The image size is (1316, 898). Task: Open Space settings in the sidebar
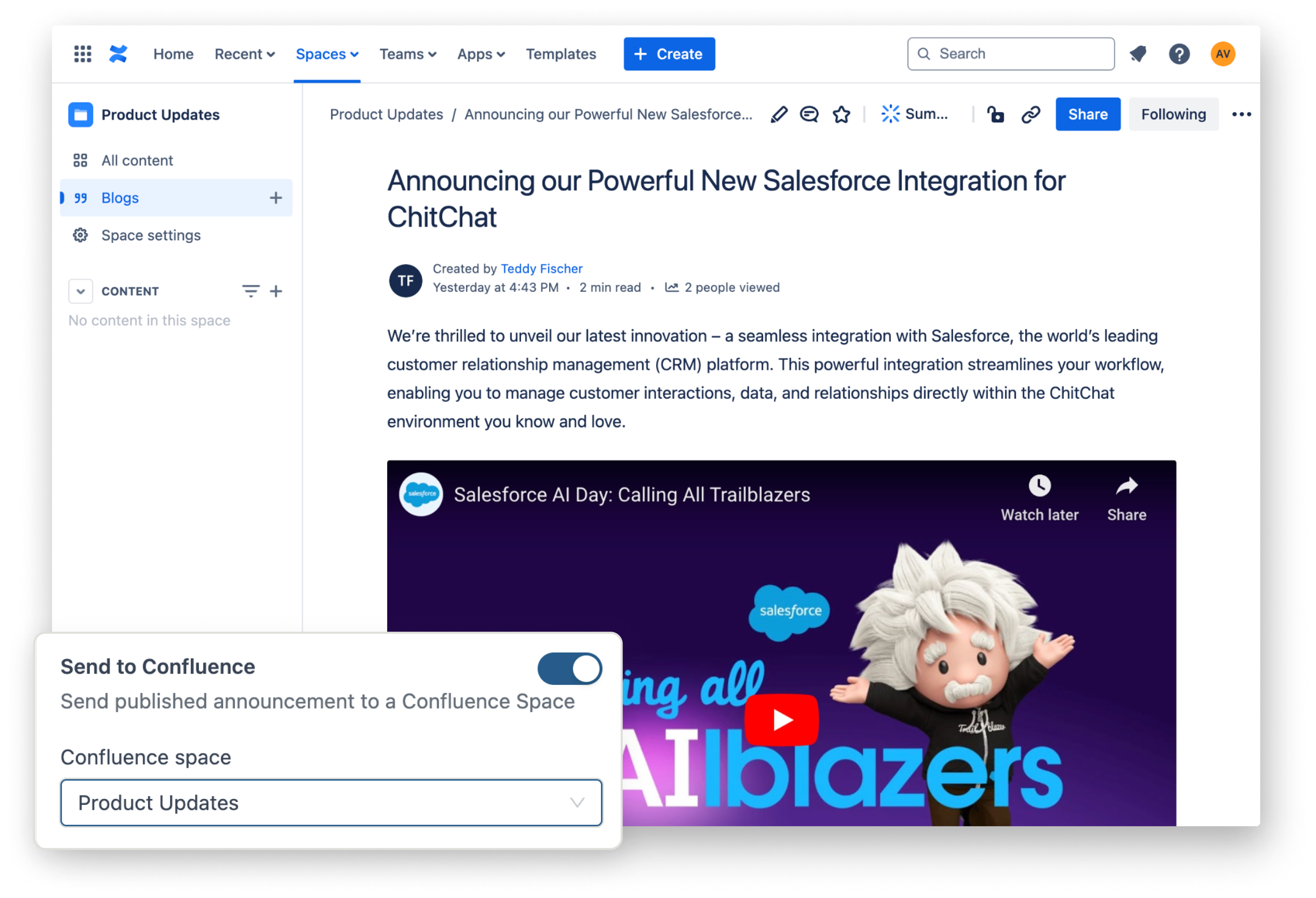click(x=176, y=235)
